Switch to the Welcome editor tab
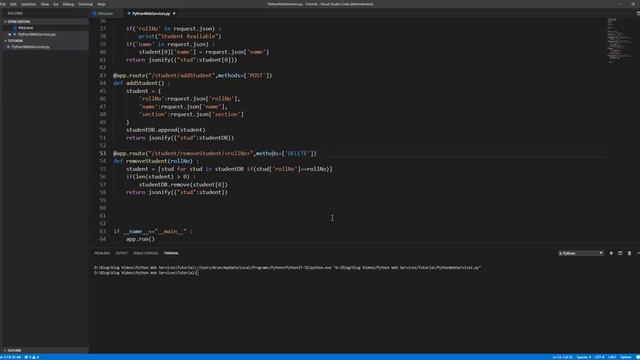The height and width of the screenshot is (360, 640). (x=105, y=13)
